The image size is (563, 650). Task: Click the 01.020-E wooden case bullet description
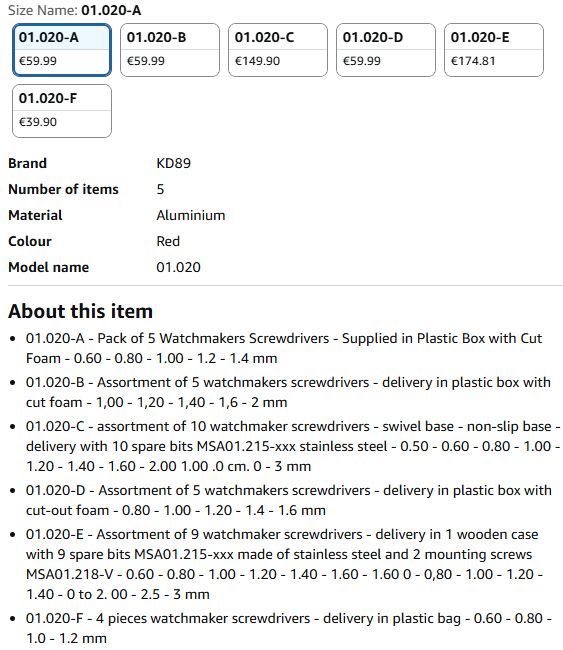284,564
